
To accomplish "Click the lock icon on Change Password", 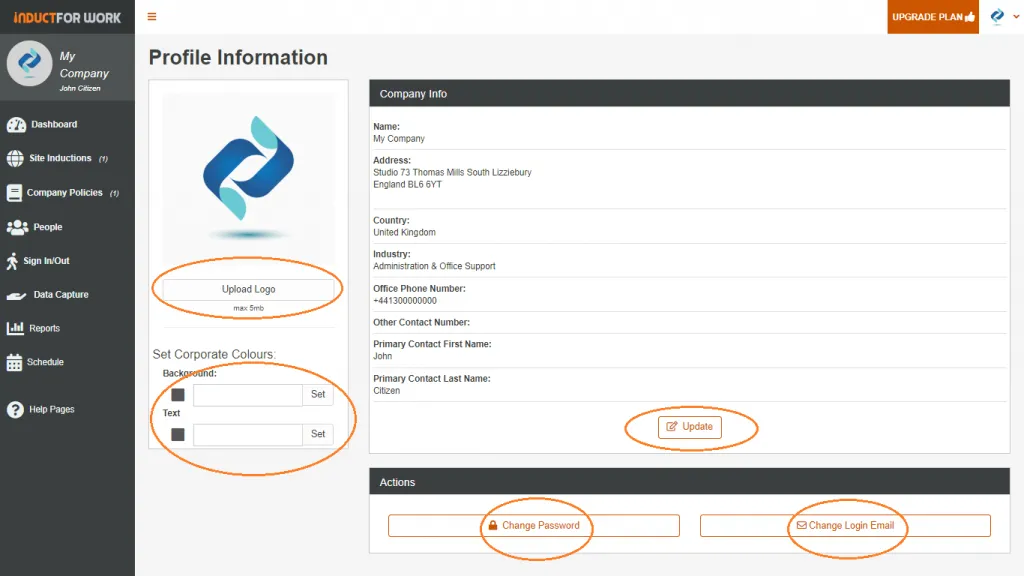I will click(x=493, y=525).
